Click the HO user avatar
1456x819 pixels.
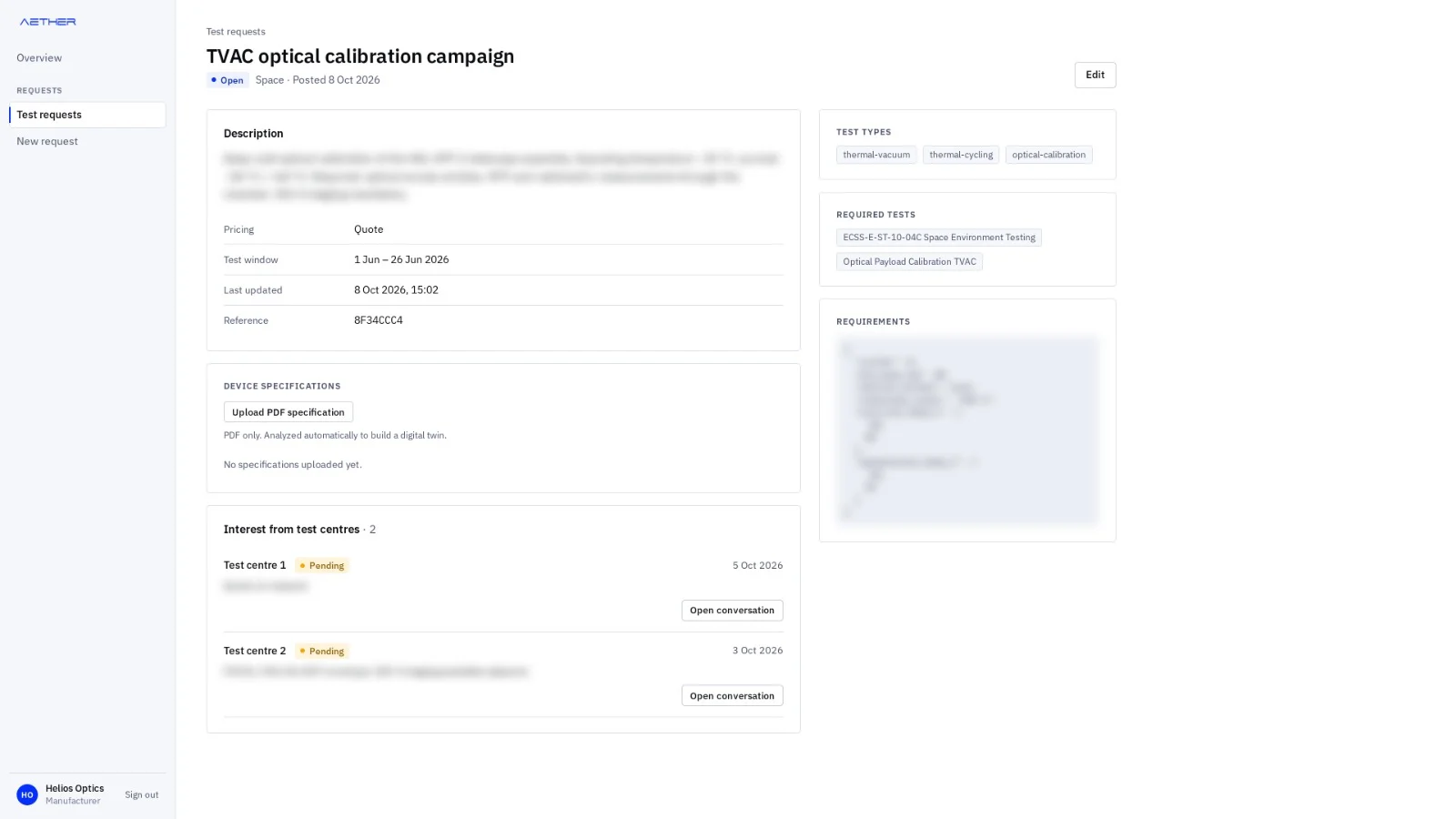[x=27, y=794]
